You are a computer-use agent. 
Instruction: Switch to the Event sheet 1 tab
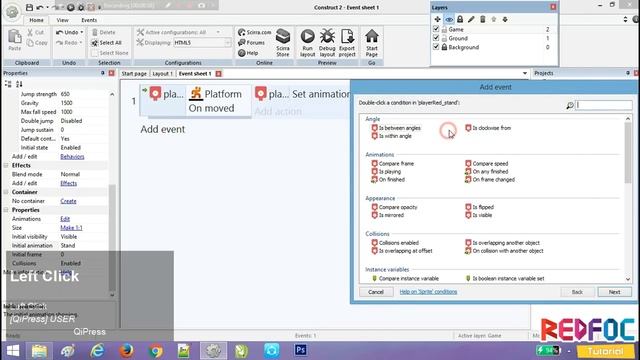click(195, 73)
